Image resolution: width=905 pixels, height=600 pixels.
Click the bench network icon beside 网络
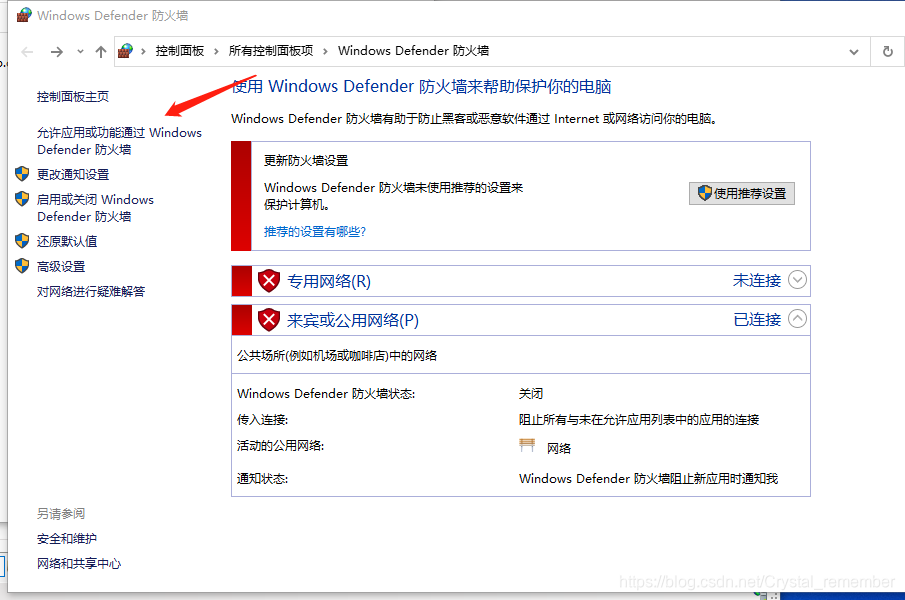(527, 445)
